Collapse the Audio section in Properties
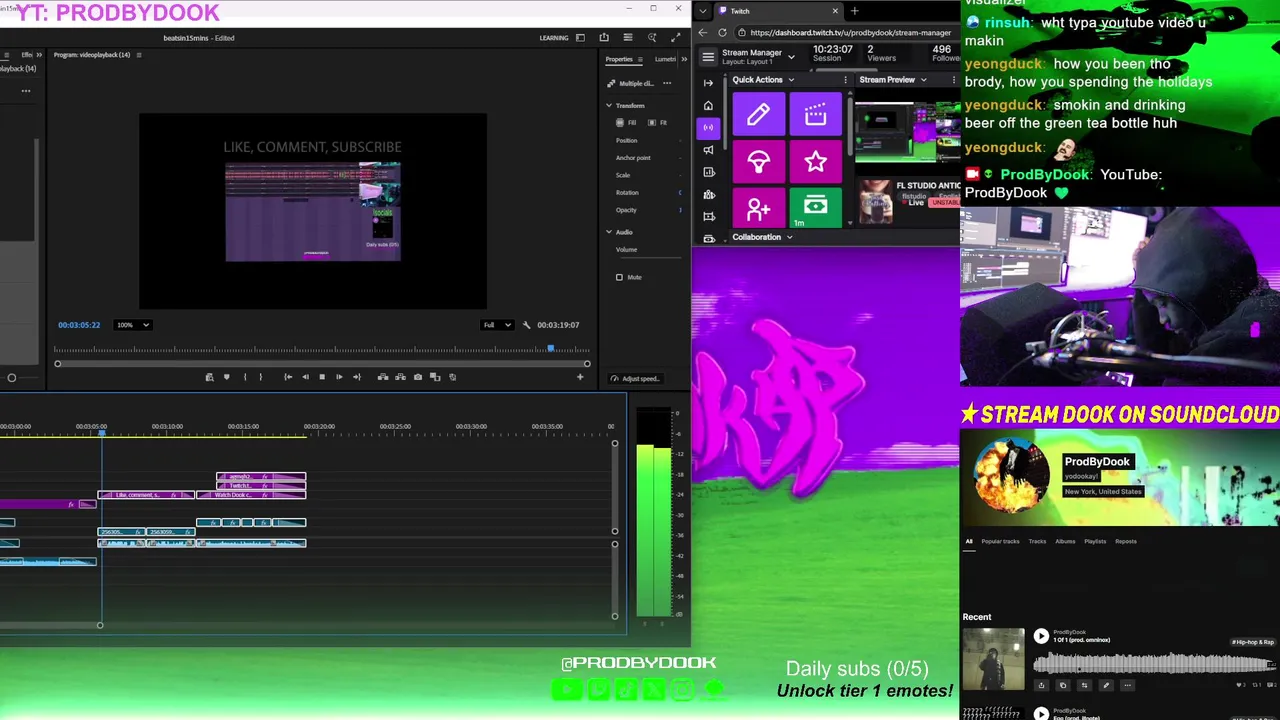Image resolution: width=1280 pixels, height=720 pixels. (609, 232)
